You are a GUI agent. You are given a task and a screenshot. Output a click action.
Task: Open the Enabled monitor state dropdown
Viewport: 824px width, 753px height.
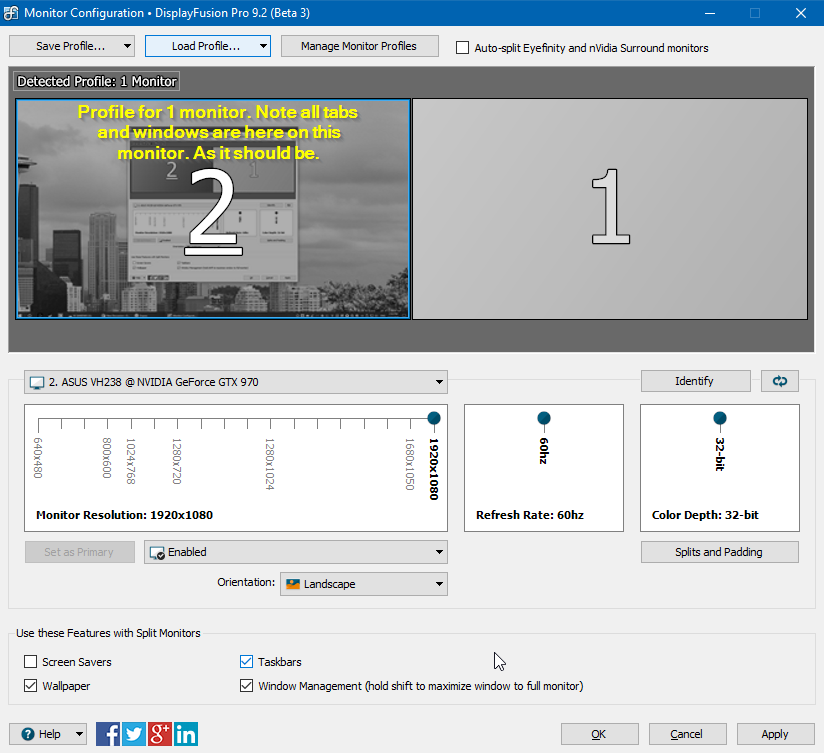coord(296,552)
